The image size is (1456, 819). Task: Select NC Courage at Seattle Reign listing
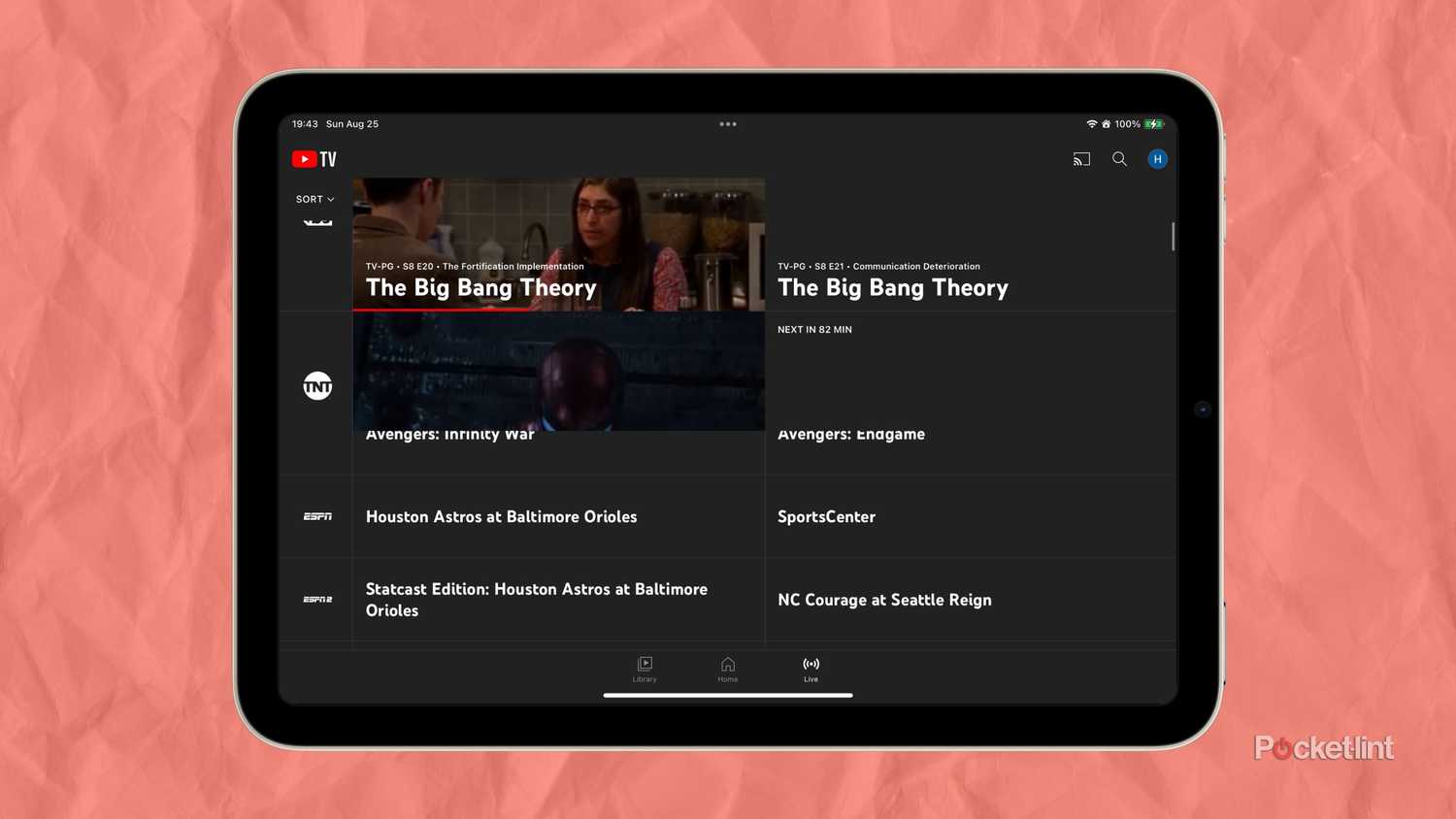884,600
